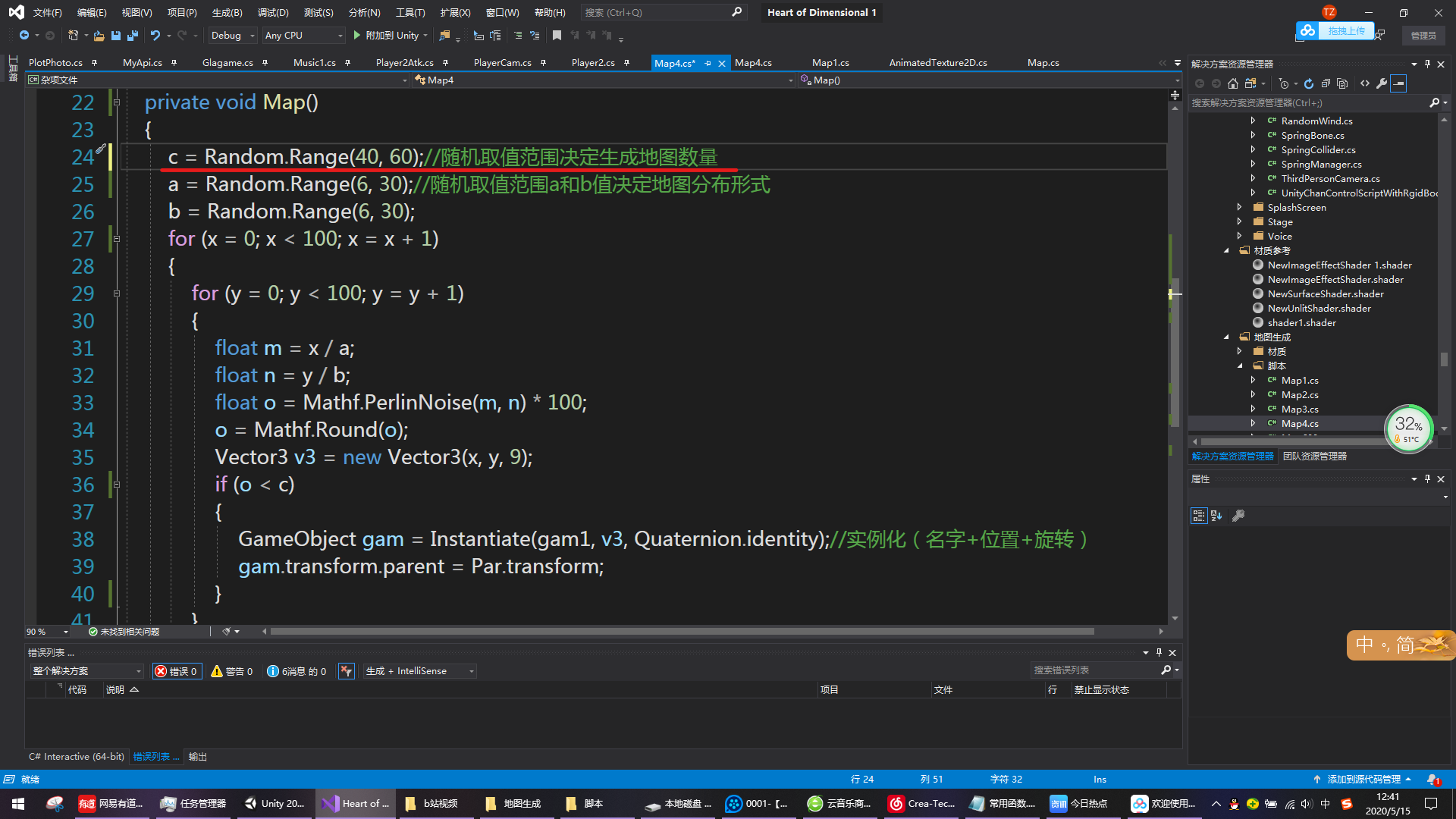
Task: Open the Any CPU platform dropdown
Action: 303,36
